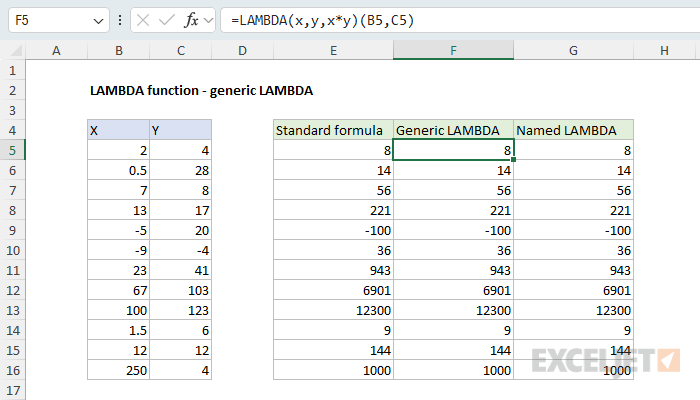700x400 pixels.
Task: Select row 13 header
Action: pyautogui.click(x=12, y=310)
